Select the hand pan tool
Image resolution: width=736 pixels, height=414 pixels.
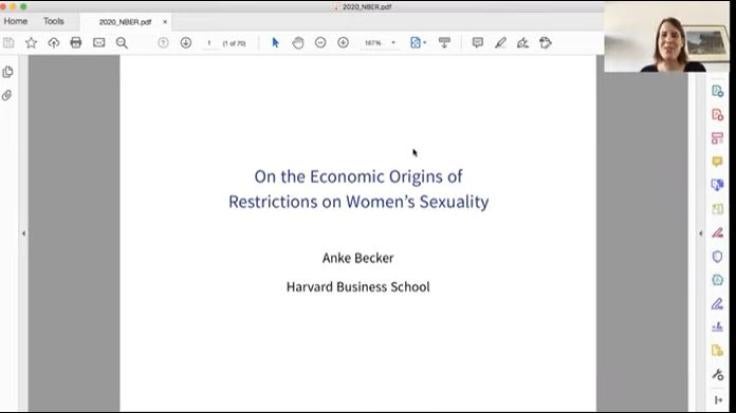(x=298, y=43)
